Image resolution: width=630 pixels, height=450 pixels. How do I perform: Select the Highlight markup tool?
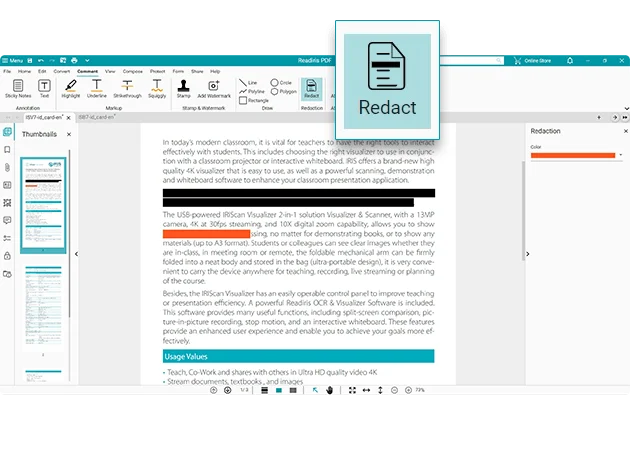[x=71, y=89]
